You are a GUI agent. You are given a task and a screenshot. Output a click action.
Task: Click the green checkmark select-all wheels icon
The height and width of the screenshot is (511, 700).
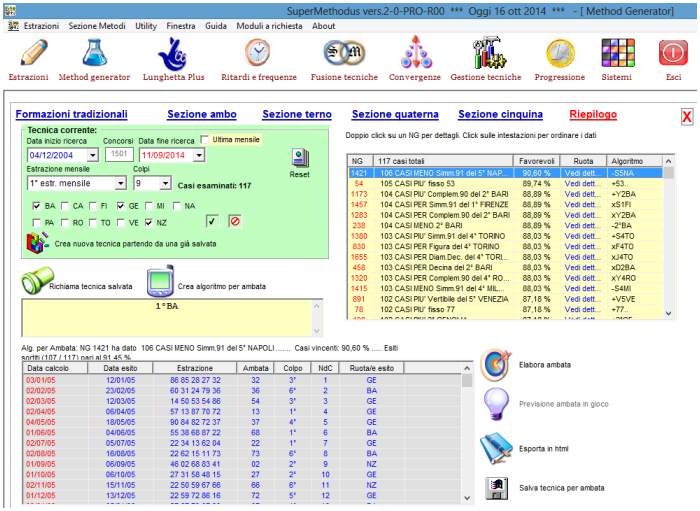pyautogui.click(x=212, y=221)
